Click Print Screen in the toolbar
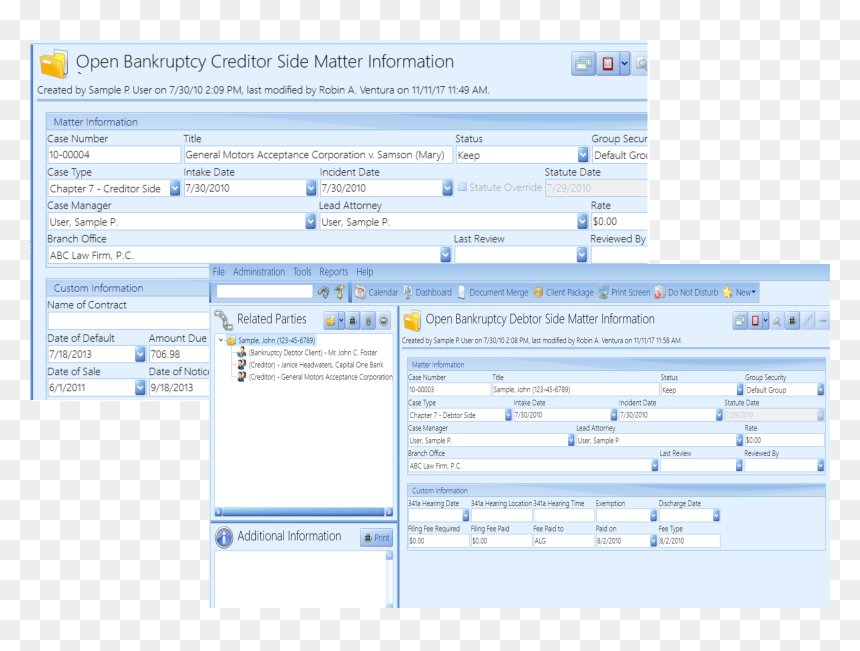The width and height of the screenshot is (860, 651). point(624,292)
